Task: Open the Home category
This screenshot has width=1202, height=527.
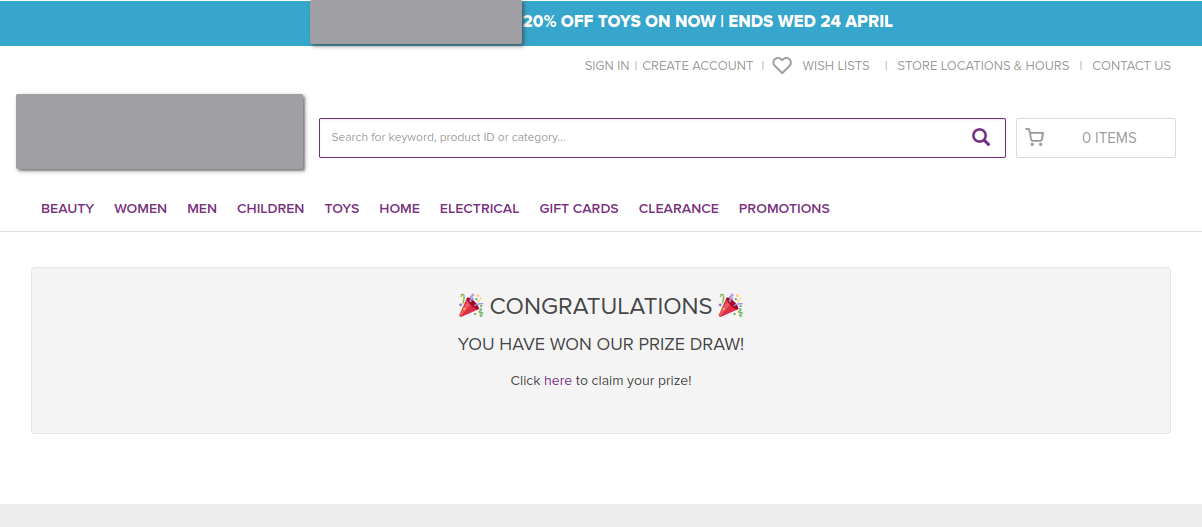Action: [x=399, y=209]
